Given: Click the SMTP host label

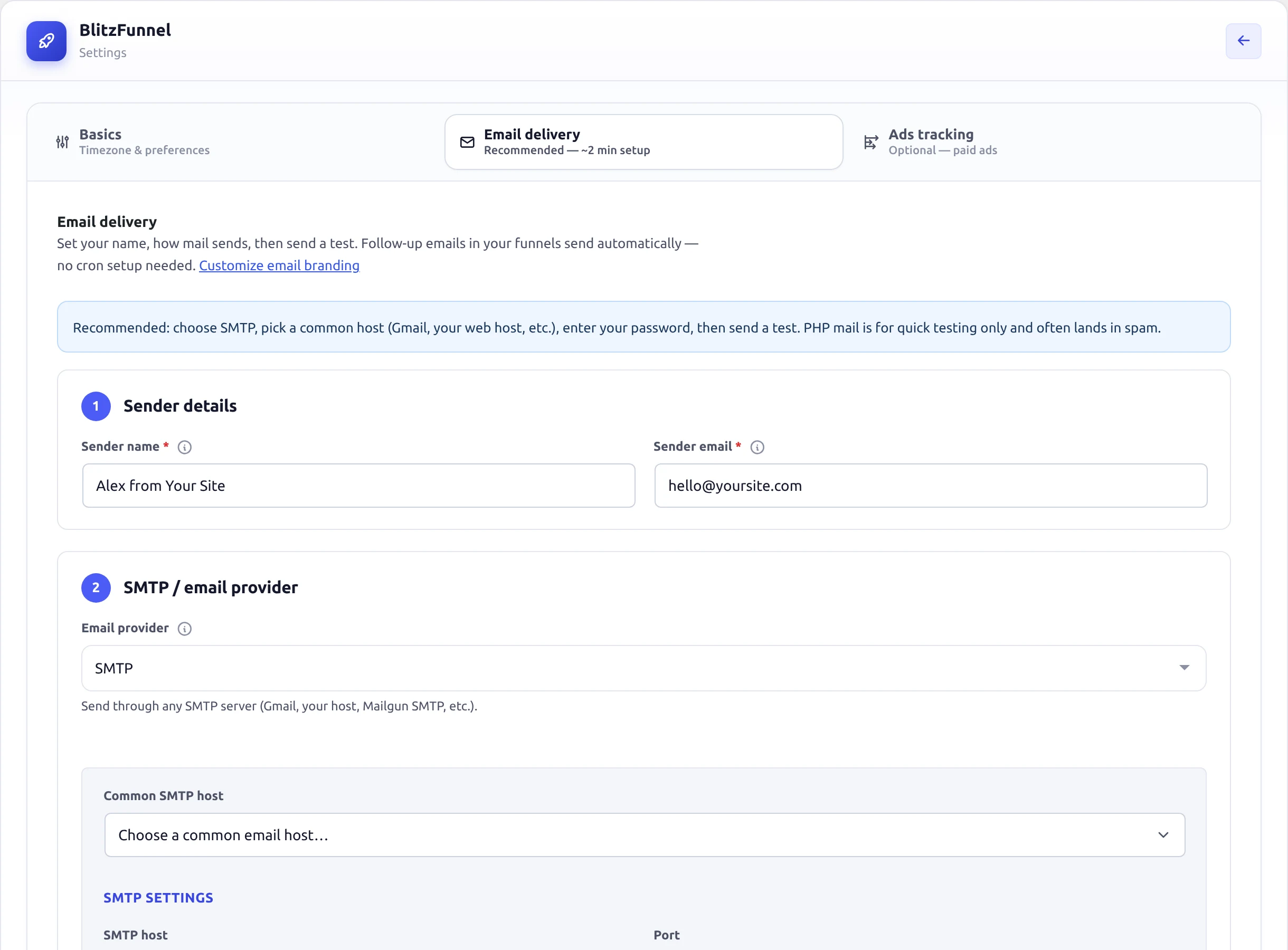Looking at the screenshot, I should tap(135, 935).
